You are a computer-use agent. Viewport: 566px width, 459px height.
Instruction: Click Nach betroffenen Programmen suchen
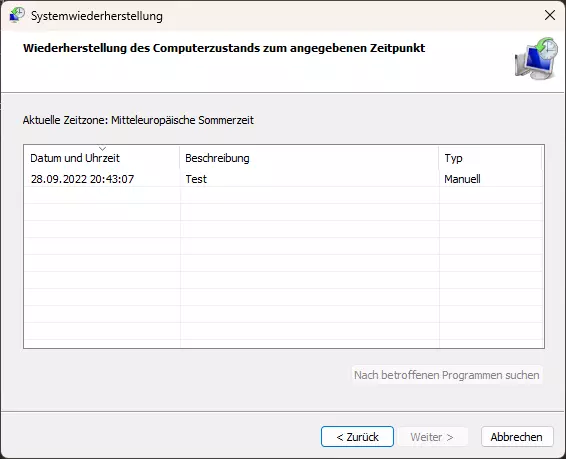(447, 375)
